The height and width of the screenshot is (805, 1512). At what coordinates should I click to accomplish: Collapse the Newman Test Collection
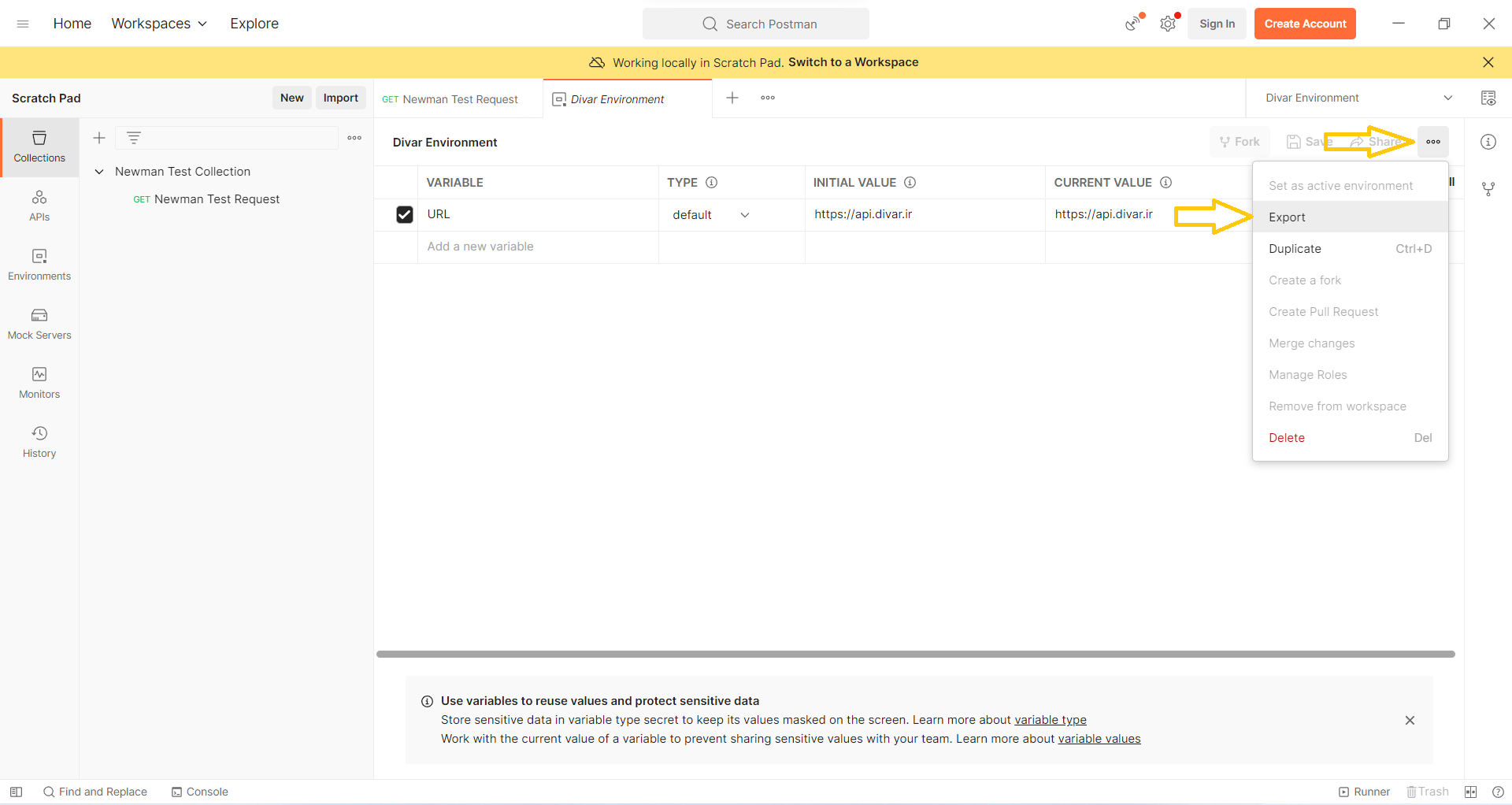tap(99, 171)
